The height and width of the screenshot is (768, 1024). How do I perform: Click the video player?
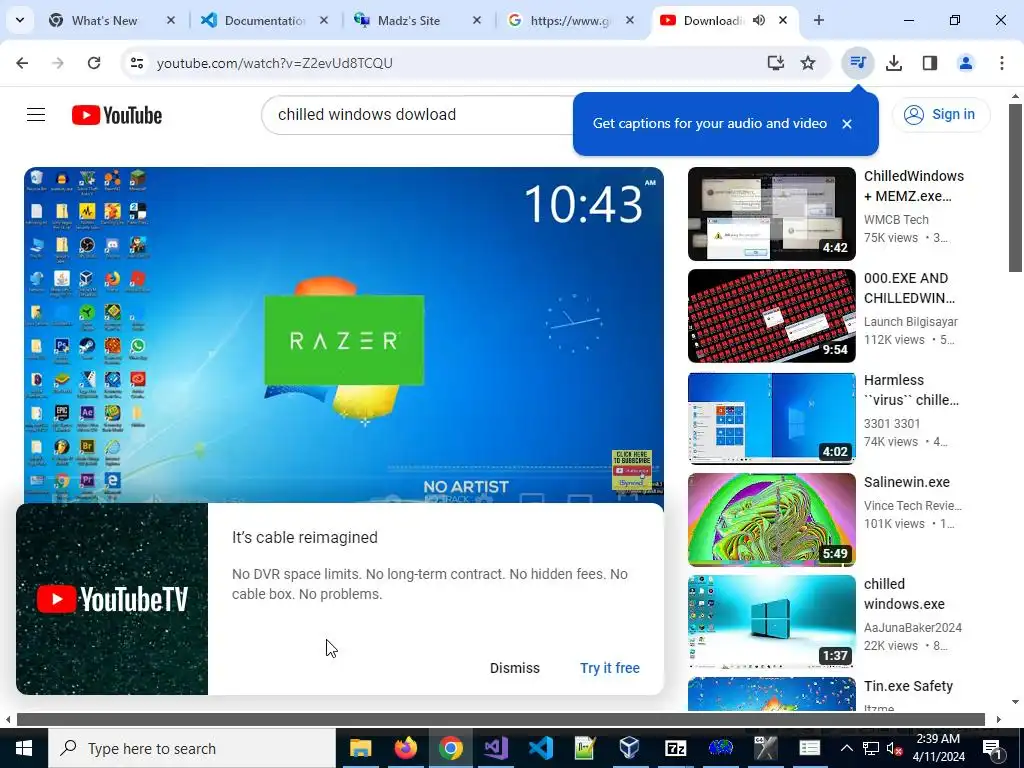click(x=344, y=334)
